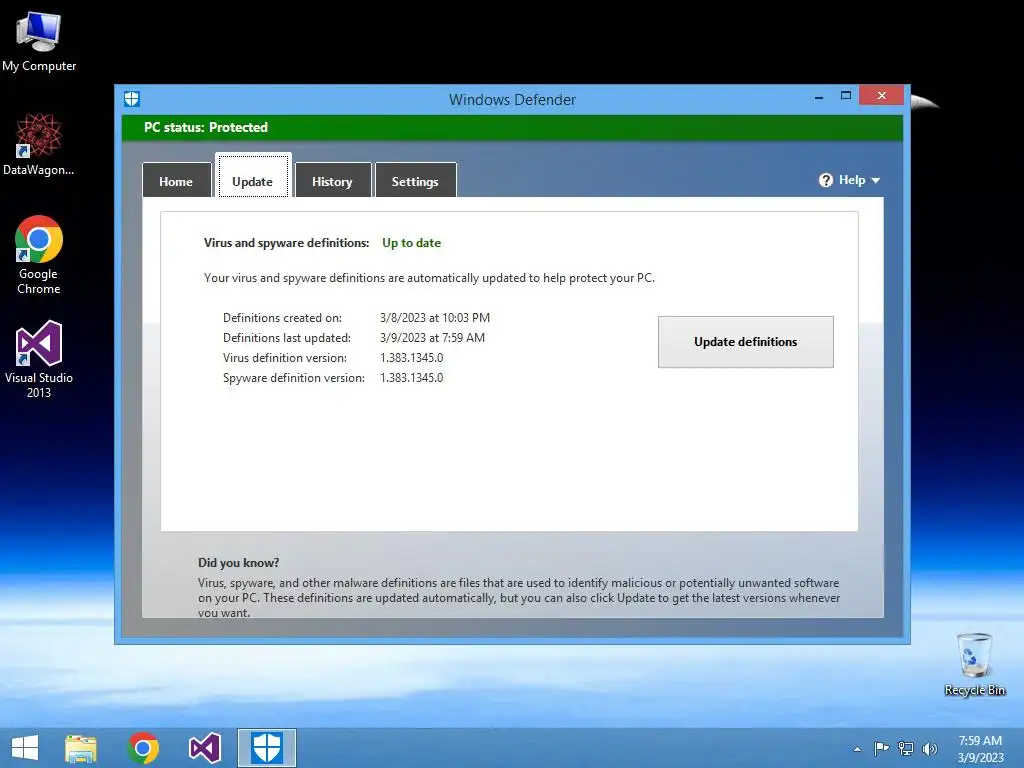Select Windows Defender taskbar shield icon
Screen dimensions: 1024x768
coord(266,748)
